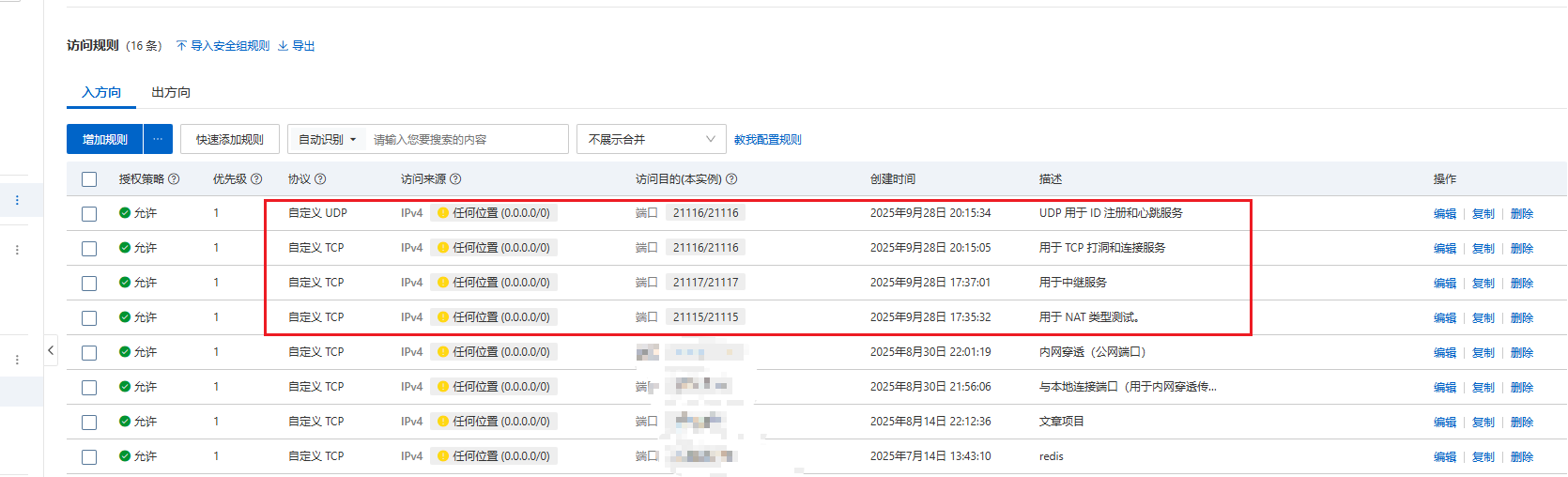
Task: Toggle the select-all checkbox in table header
Action: [89, 179]
